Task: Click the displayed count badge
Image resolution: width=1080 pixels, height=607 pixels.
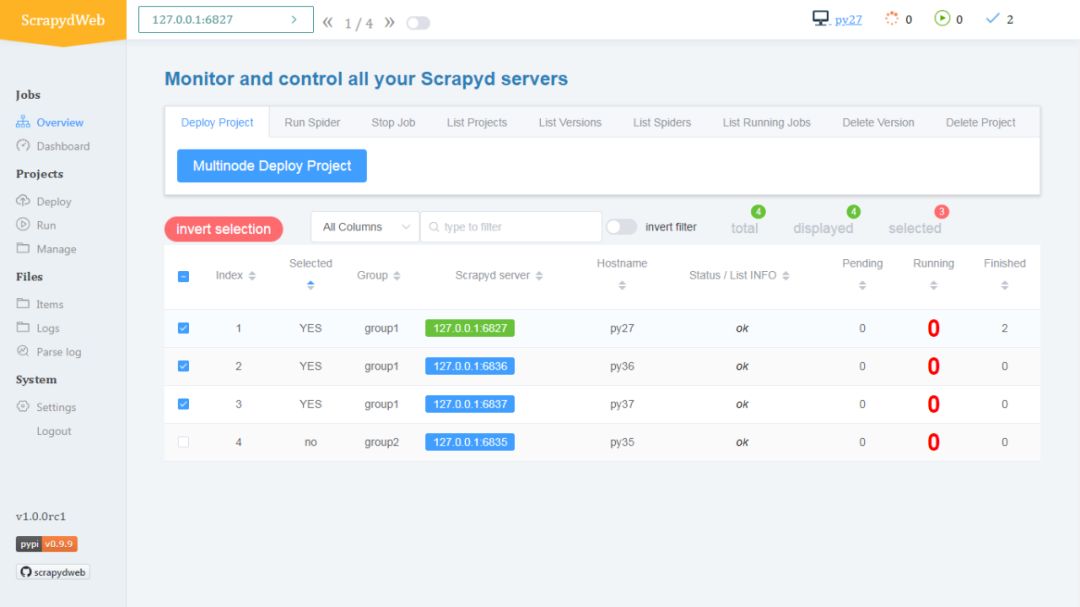Action: coord(853,212)
